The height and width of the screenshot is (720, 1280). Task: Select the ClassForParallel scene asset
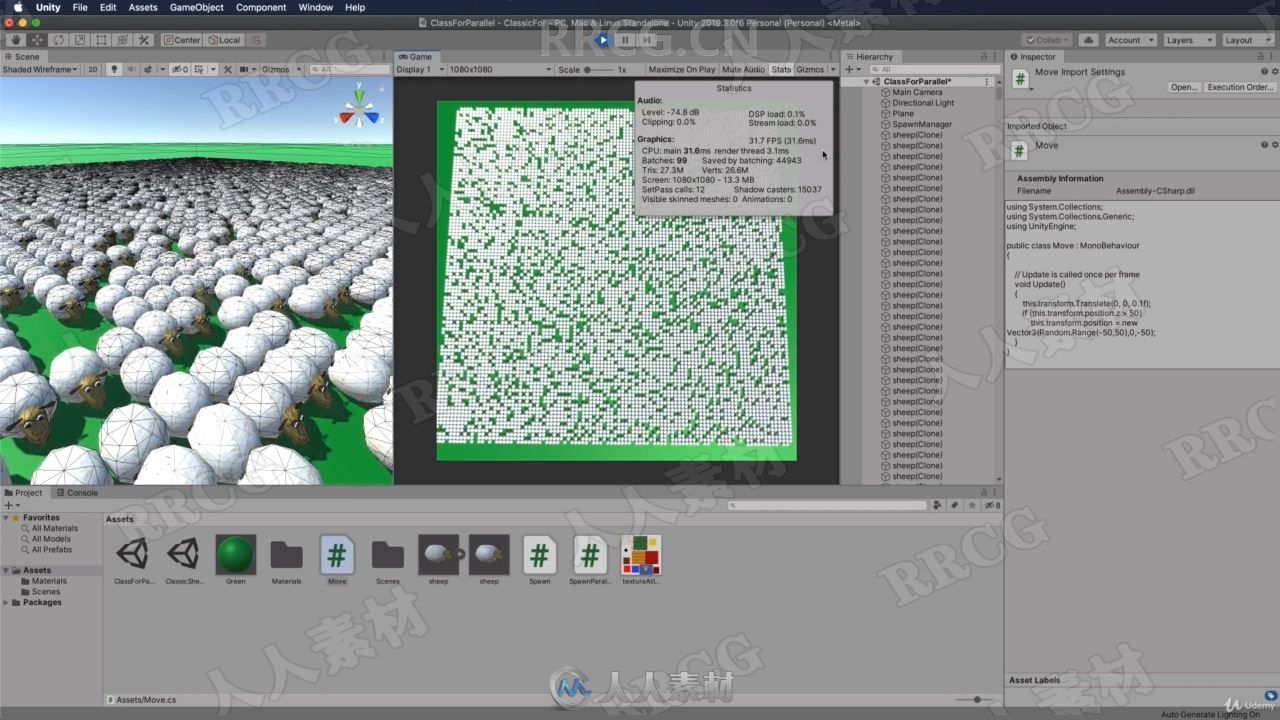tap(134, 555)
